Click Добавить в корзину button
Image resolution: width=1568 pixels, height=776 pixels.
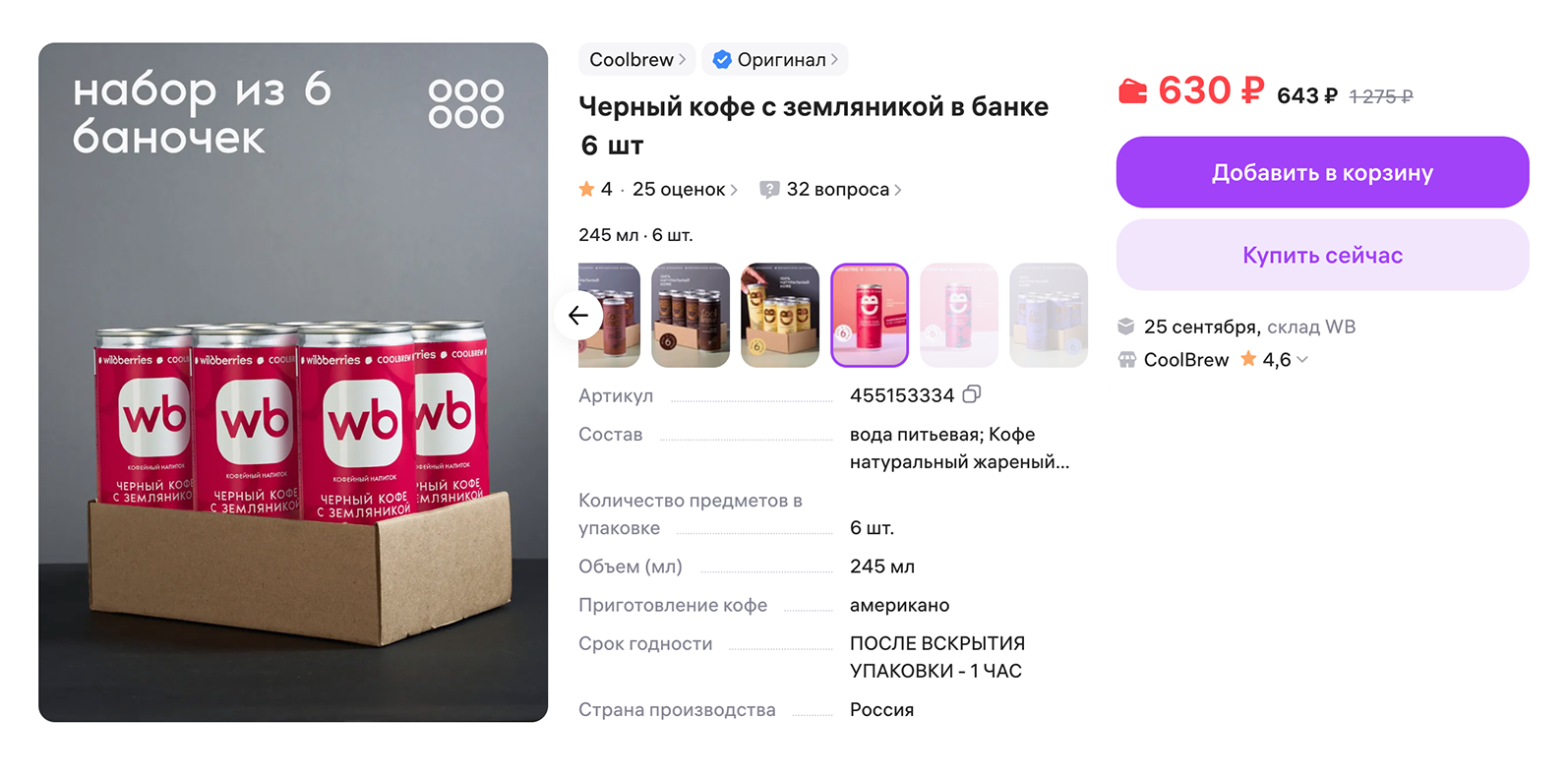click(x=1322, y=172)
